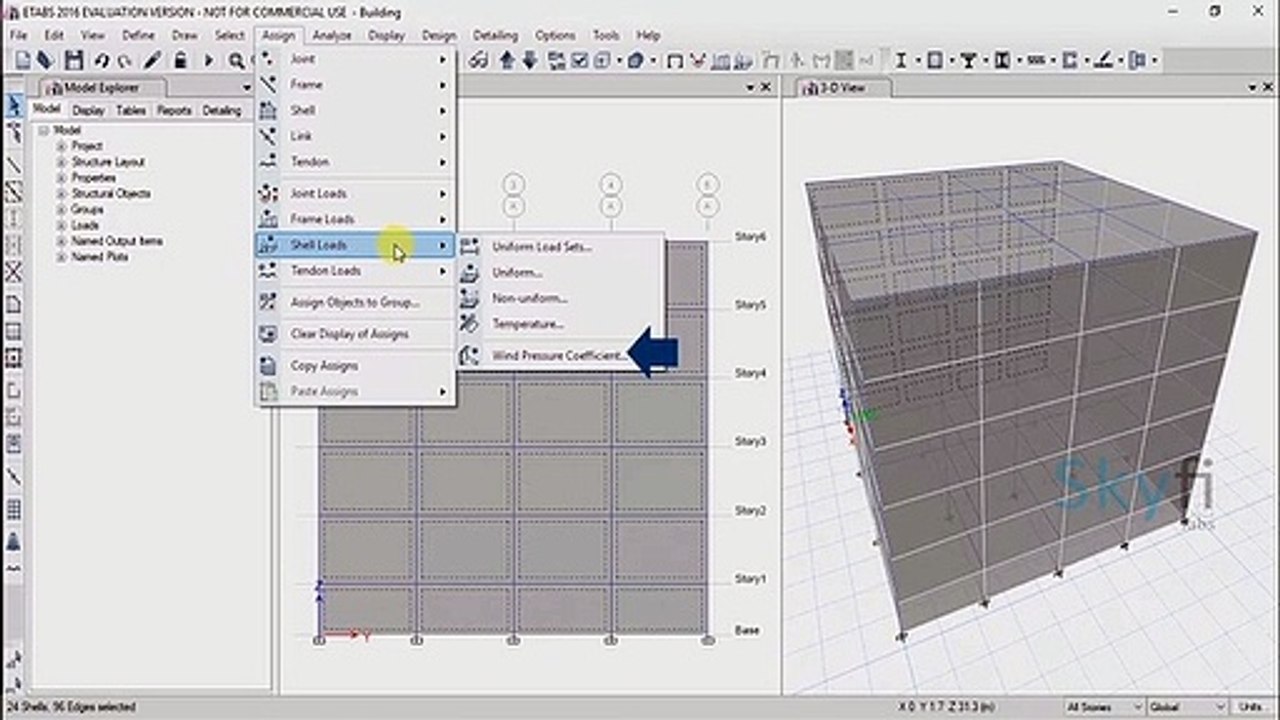Click the Undo arrow toolbar icon

point(101,61)
